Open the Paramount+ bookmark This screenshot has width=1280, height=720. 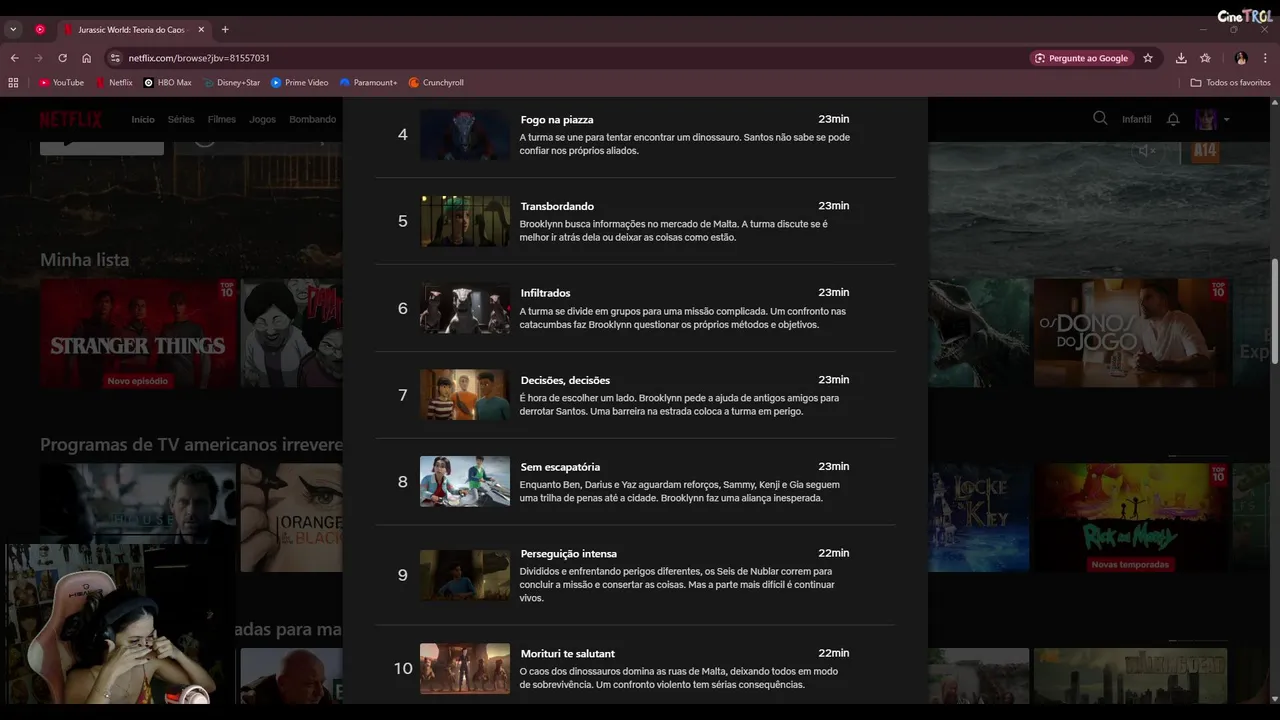pyautogui.click(x=368, y=83)
